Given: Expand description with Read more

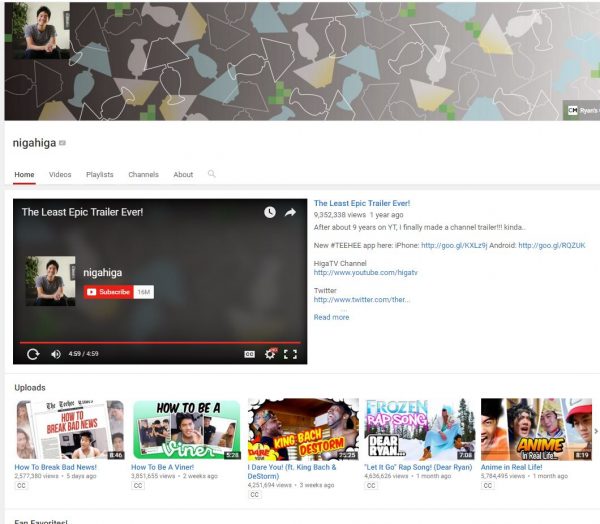Looking at the screenshot, I should pos(331,317).
